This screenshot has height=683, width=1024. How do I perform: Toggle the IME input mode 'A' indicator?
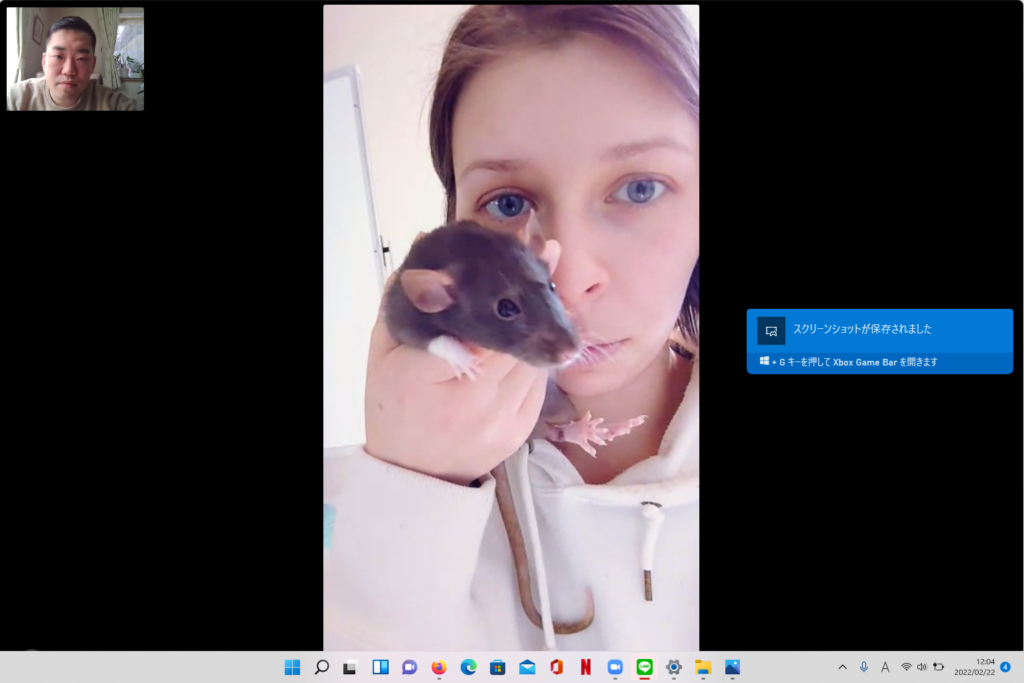point(885,667)
